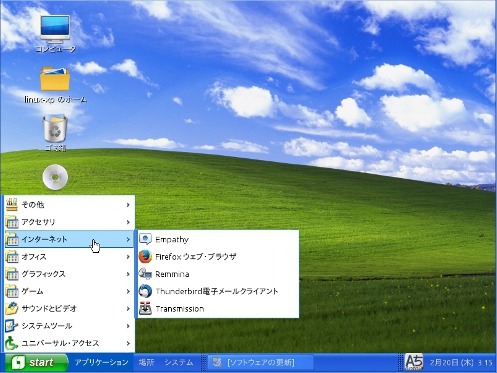Screen dimensions: 497x373
Task: Click the サウンドとビデオ category icon
Action: click(12, 309)
